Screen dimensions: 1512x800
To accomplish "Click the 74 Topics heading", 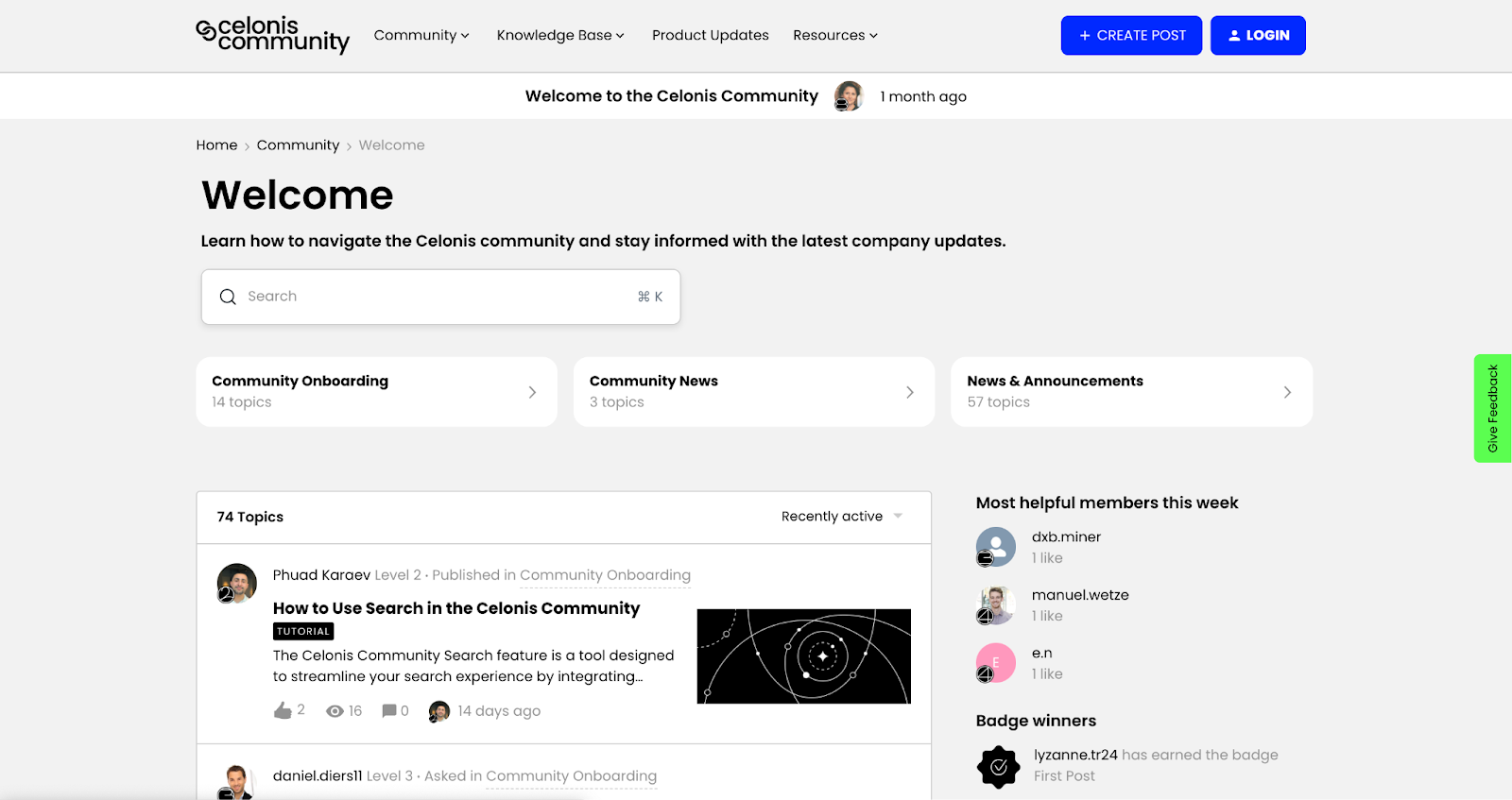I will pos(250,518).
